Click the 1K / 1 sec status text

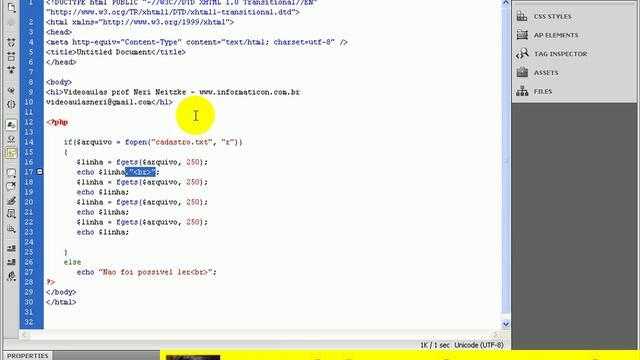(435, 345)
